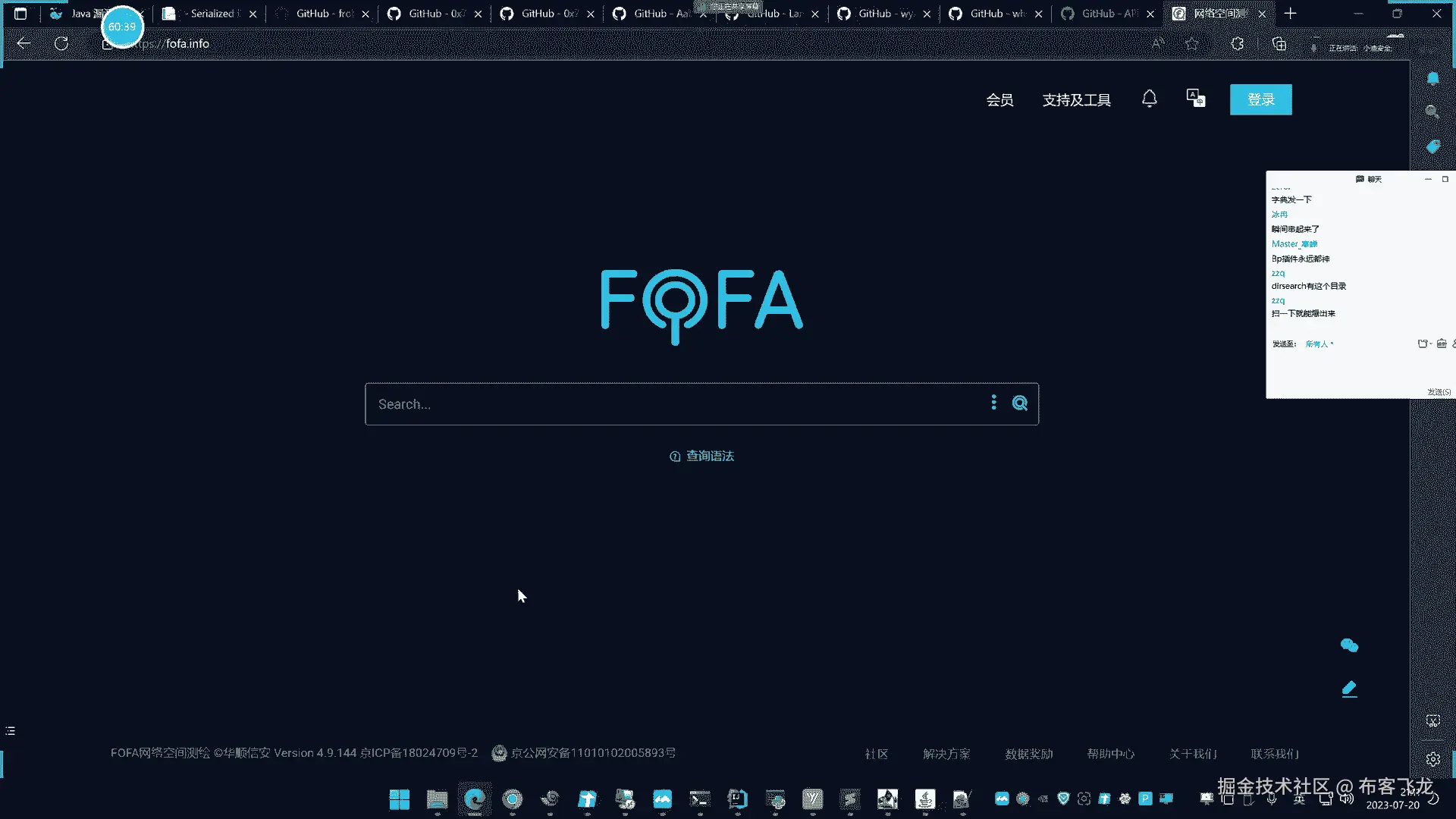Click the language translate icon in header
Screen dimensions: 1456x819
[x=1195, y=99]
